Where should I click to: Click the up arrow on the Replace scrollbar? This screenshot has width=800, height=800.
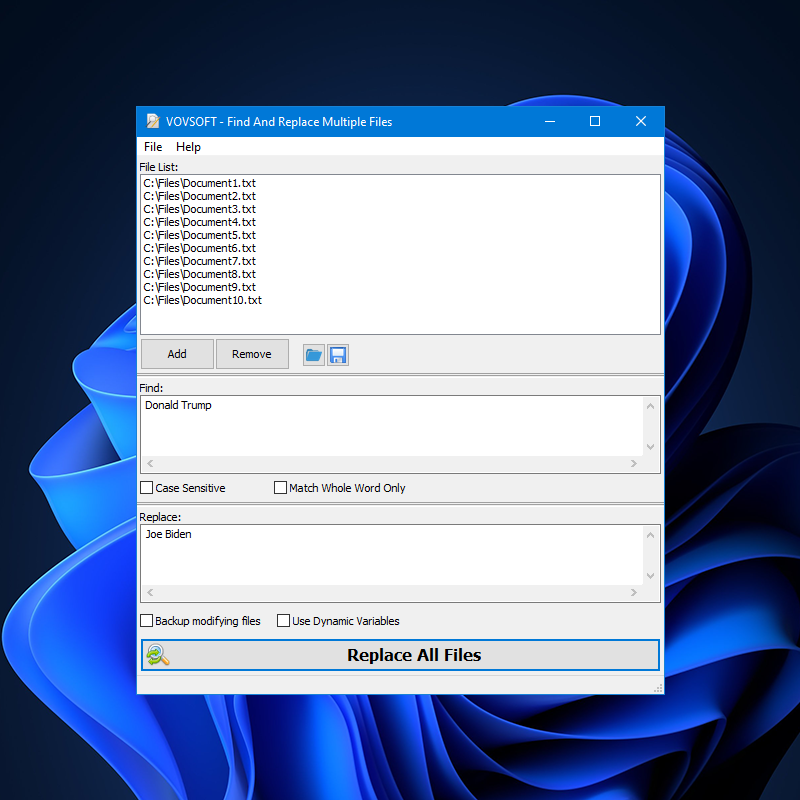point(650,534)
